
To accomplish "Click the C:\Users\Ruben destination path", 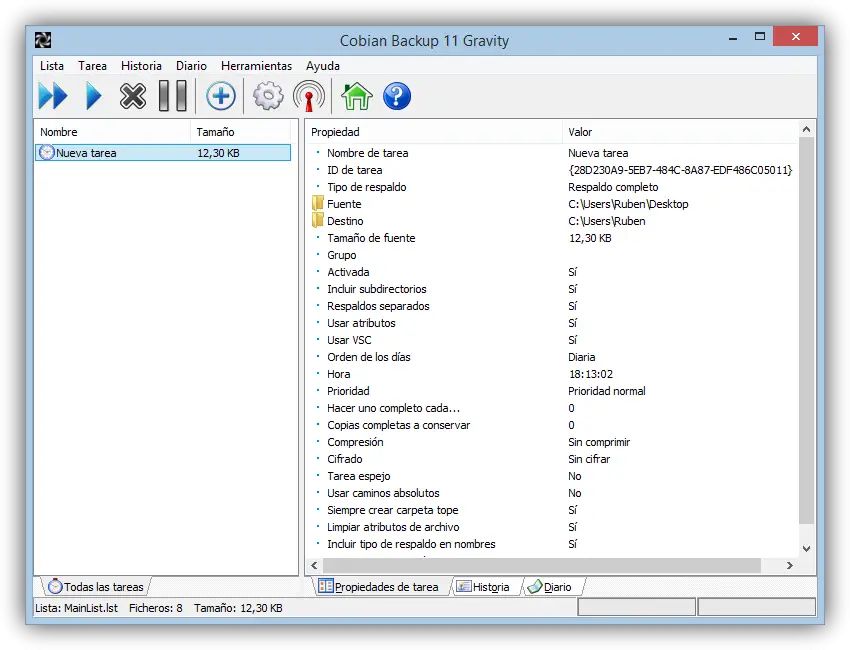I will pyautogui.click(x=607, y=221).
